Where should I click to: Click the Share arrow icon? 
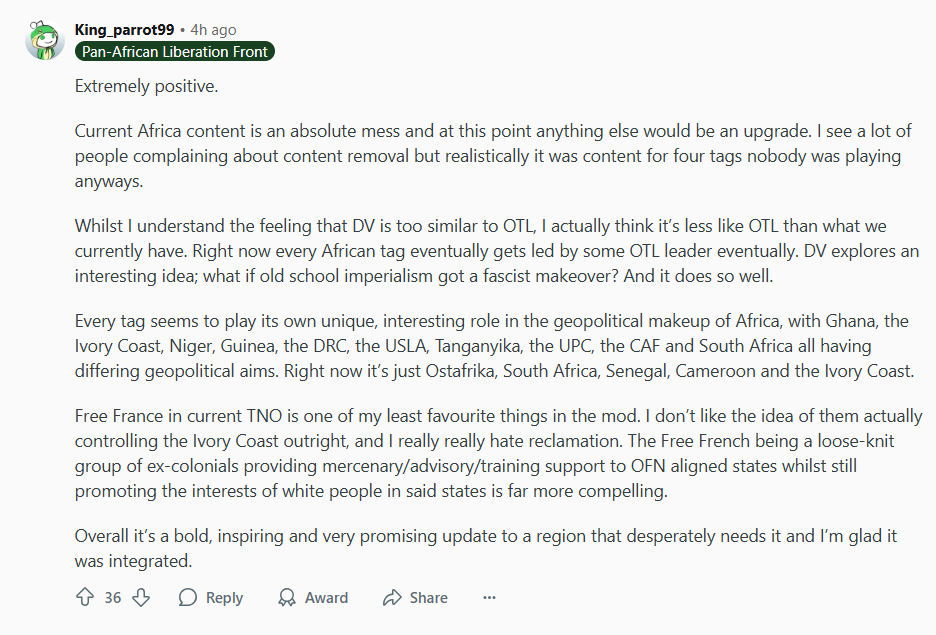pos(392,597)
